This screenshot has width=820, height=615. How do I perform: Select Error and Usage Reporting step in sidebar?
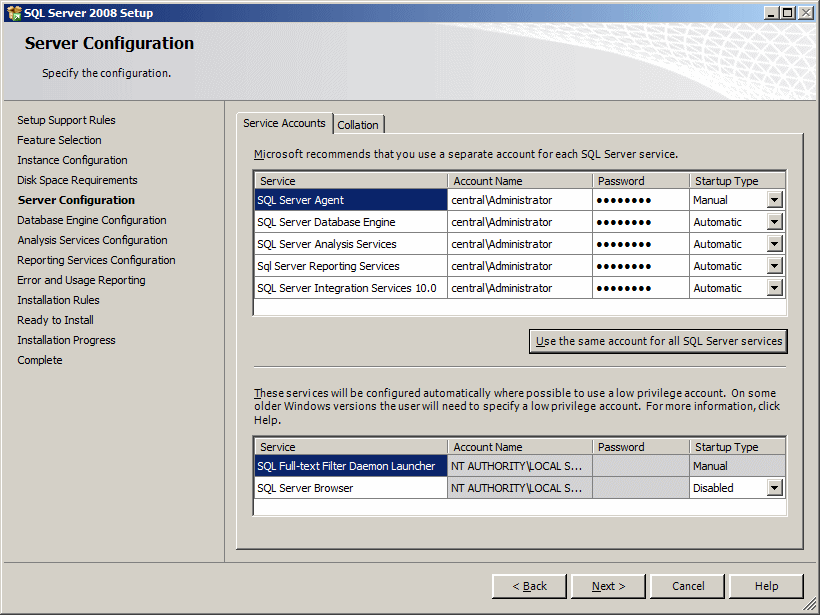point(81,280)
